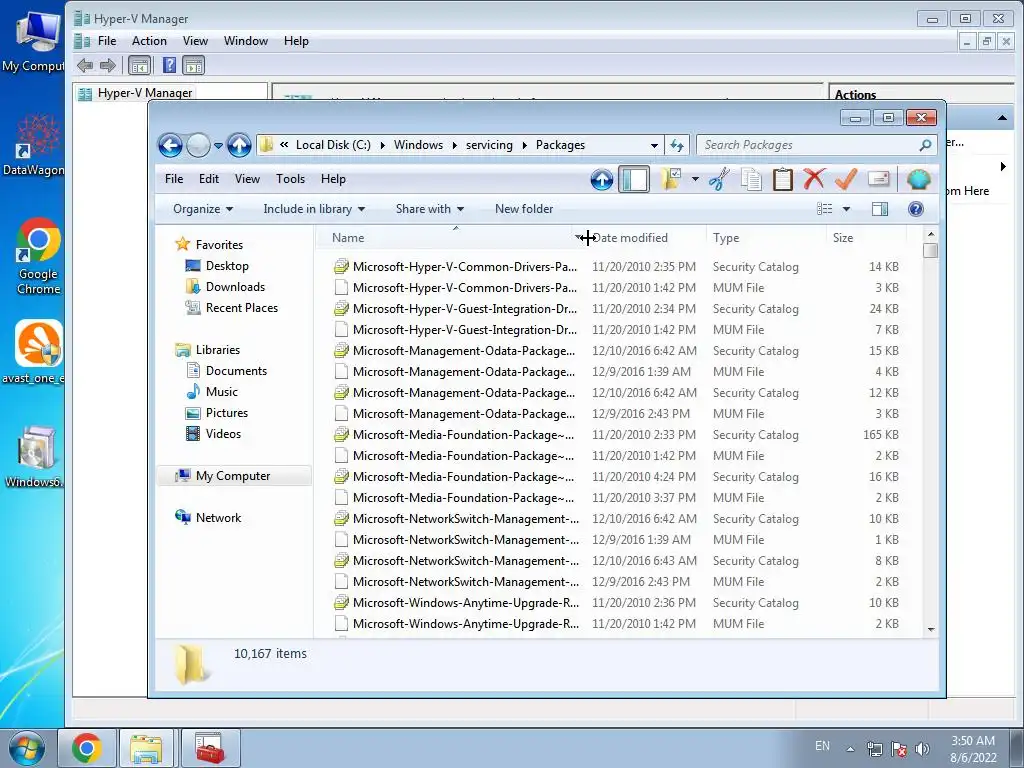Open Explorer Edit menu
The width and height of the screenshot is (1024, 768).
pos(209,179)
